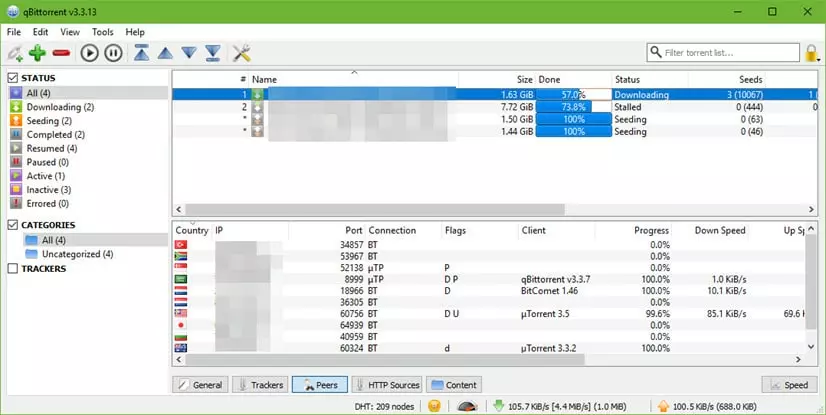Image resolution: width=826 pixels, height=415 pixels.
Task: Move torrent up in queue
Action: 165,53
